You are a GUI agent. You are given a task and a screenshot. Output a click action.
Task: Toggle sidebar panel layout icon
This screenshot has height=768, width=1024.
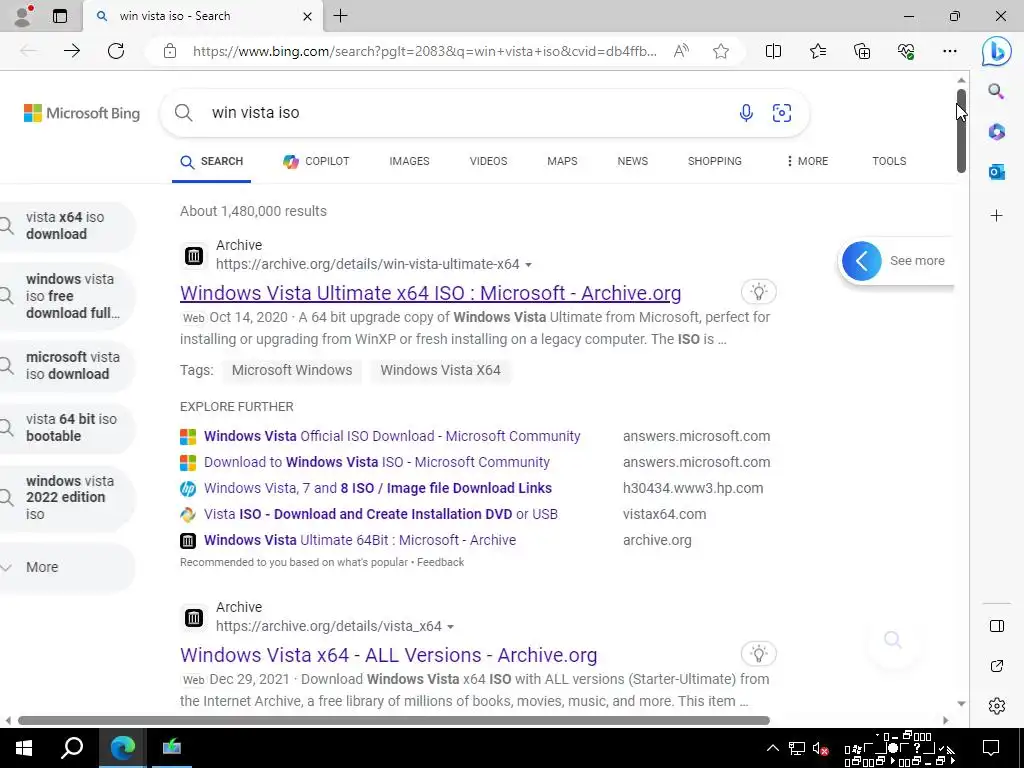[x=997, y=626]
